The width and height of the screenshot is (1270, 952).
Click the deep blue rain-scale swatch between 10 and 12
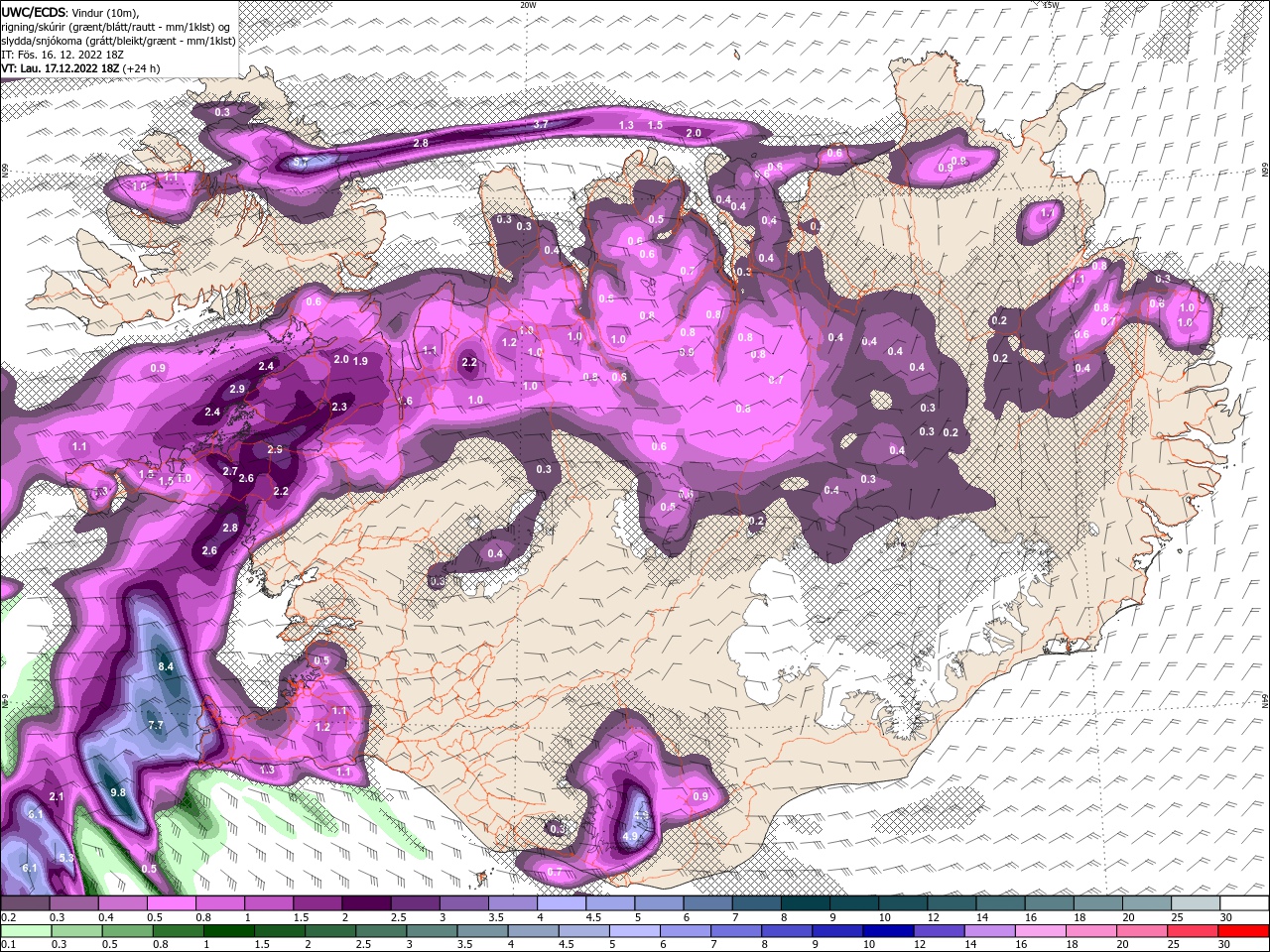click(x=887, y=931)
